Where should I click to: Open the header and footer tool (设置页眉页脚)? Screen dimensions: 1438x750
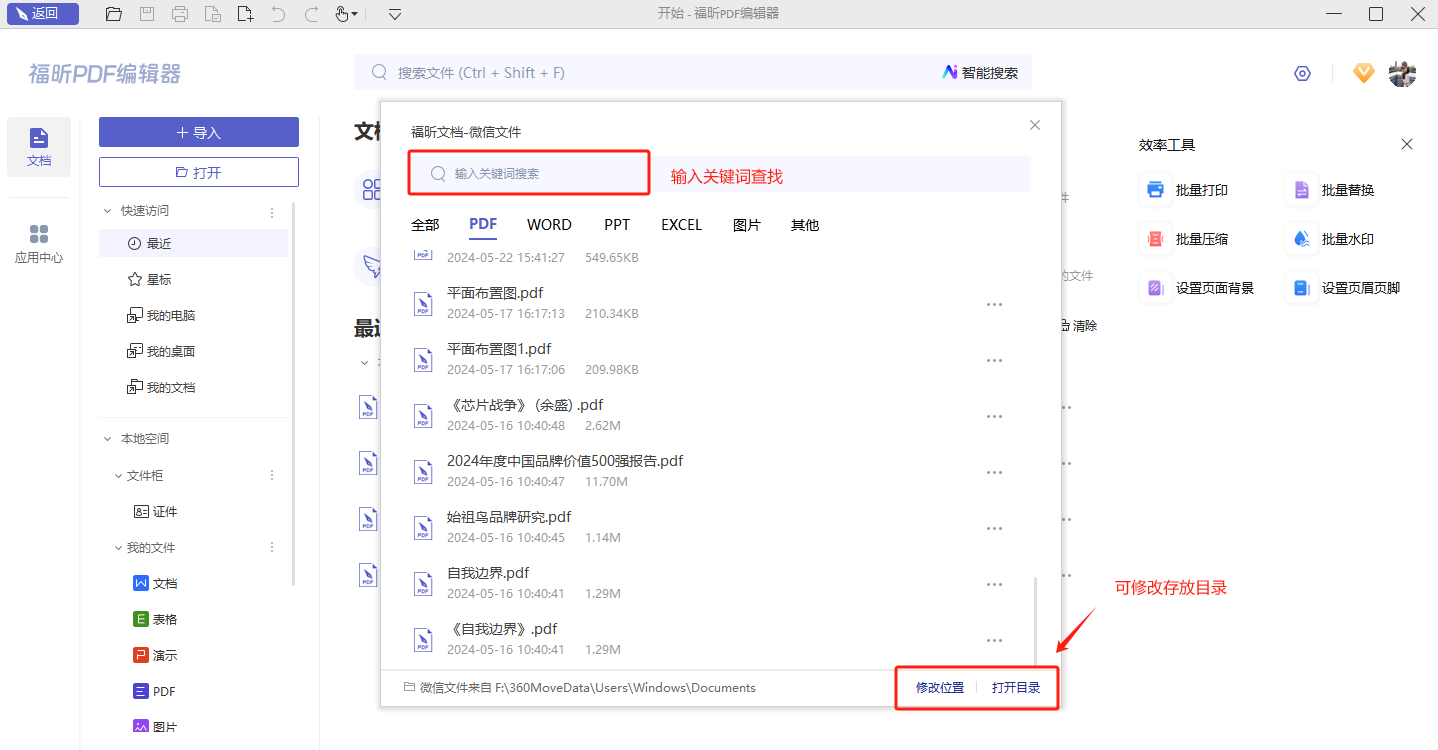[x=1302, y=288]
